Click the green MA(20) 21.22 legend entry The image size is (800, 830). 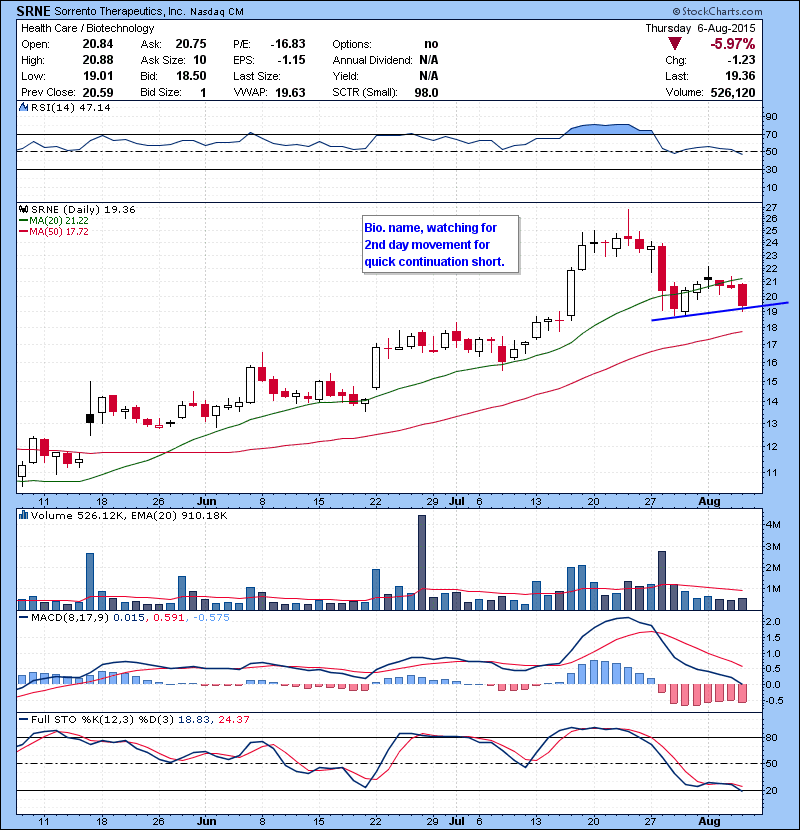click(54, 221)
